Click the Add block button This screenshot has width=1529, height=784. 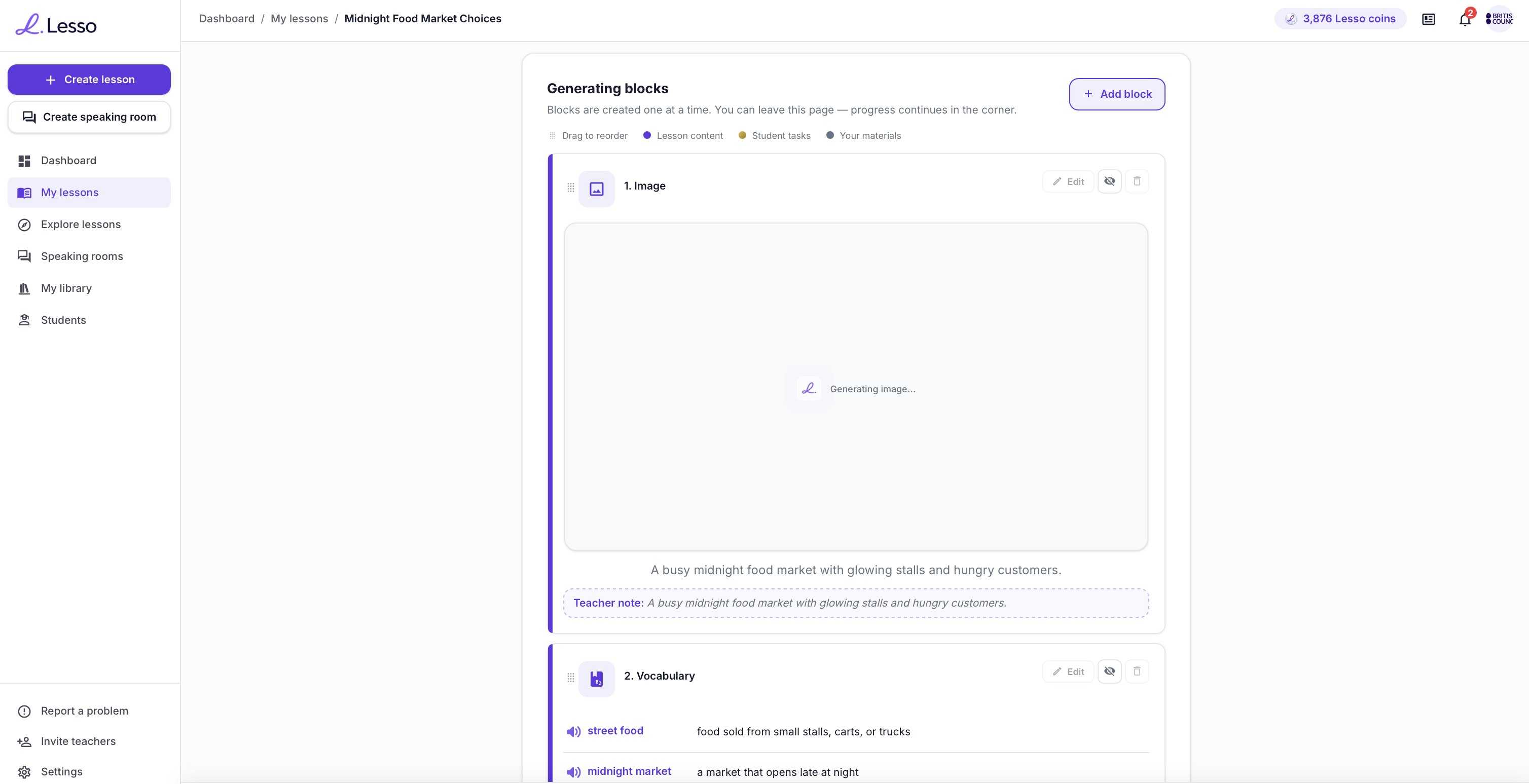pyautogui.click(x=1117, y=94)
